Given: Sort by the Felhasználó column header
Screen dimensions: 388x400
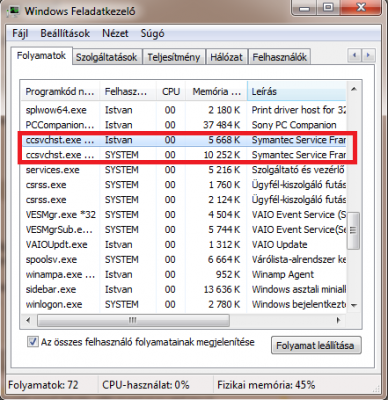Looking at the screenshot, I should click(128, 91).
